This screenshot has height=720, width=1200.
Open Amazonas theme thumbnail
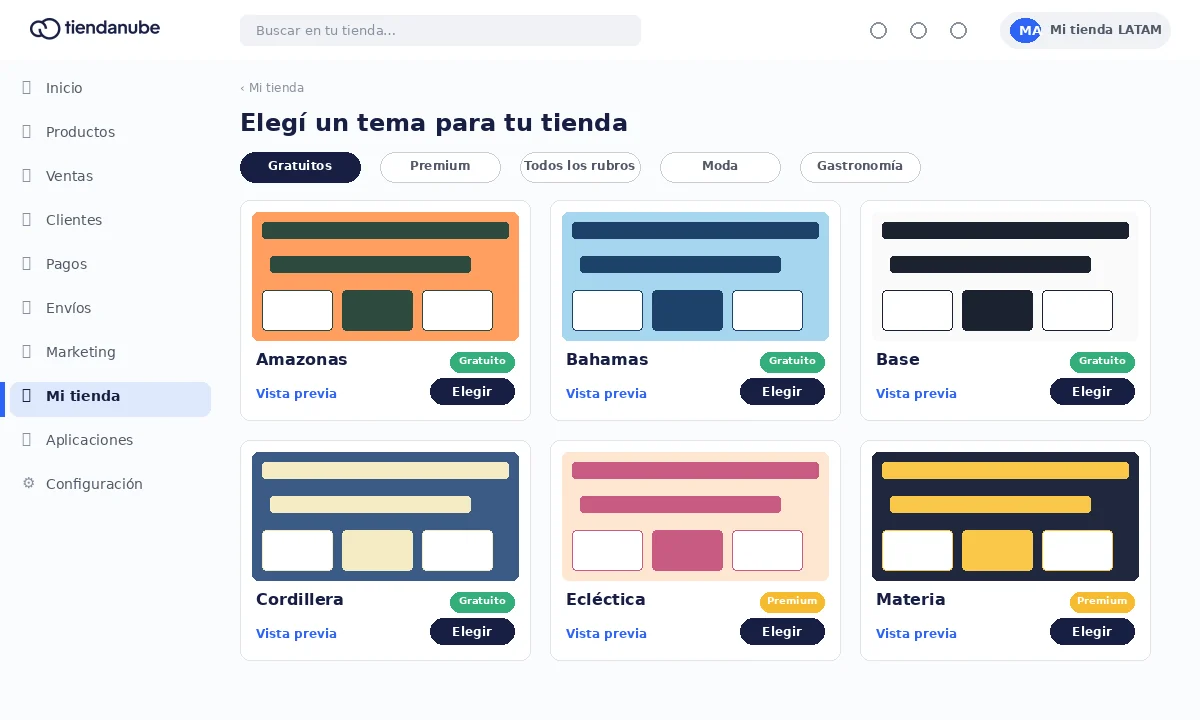[385, 276]
